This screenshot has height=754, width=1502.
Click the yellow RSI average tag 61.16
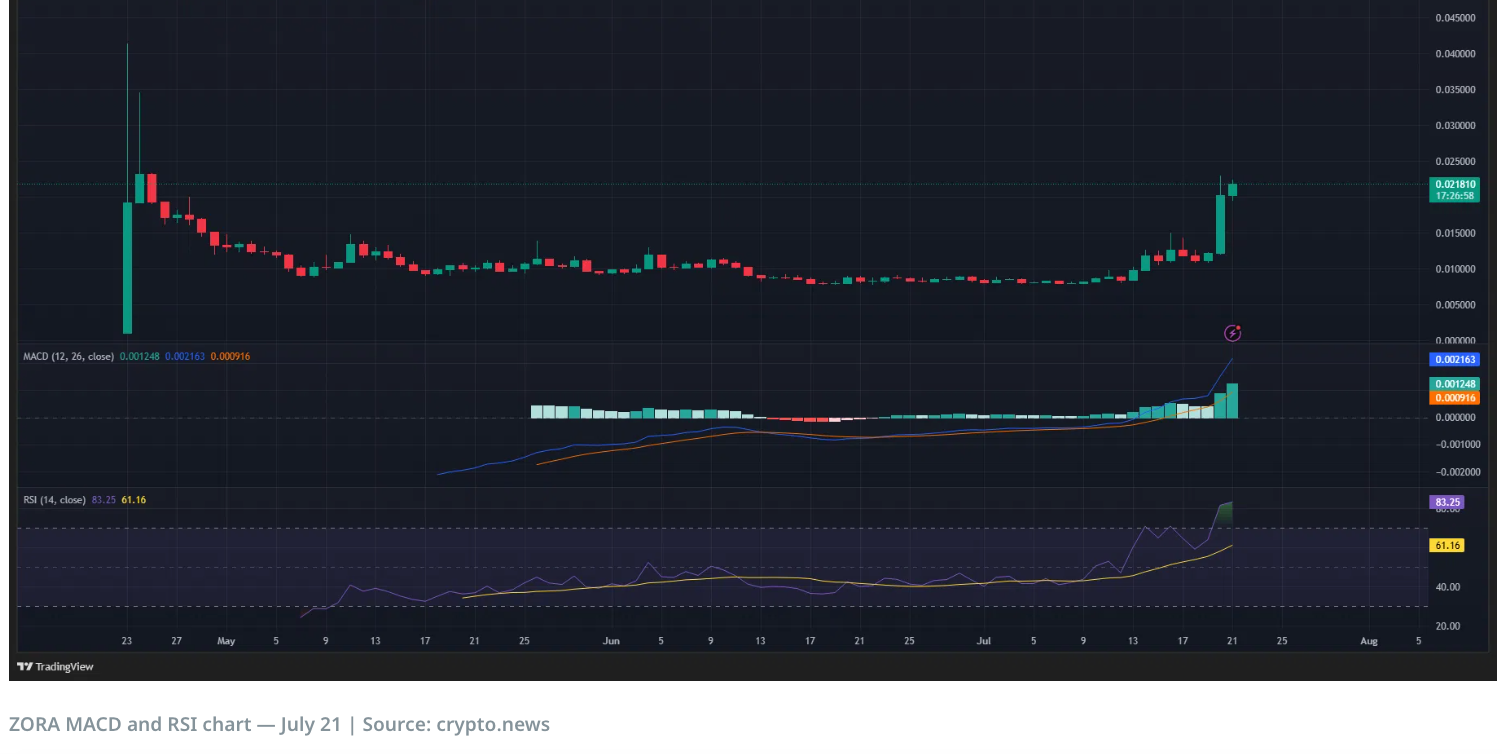[x=1447, y=546]
